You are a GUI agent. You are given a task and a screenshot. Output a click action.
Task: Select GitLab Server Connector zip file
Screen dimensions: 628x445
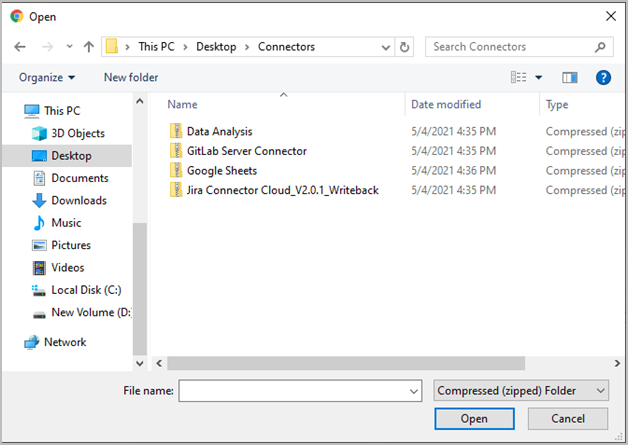point(247,151)
